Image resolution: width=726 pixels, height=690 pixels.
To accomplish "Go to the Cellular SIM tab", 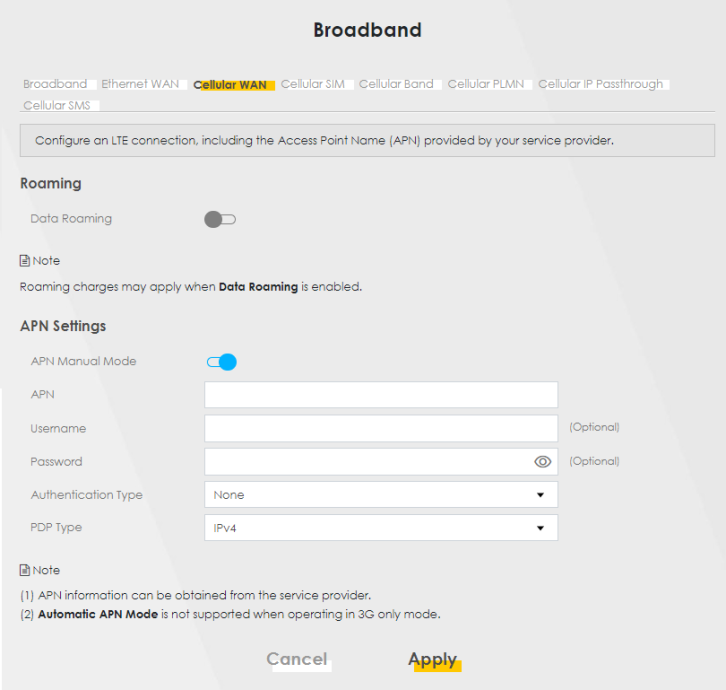I will click(312, 84).
